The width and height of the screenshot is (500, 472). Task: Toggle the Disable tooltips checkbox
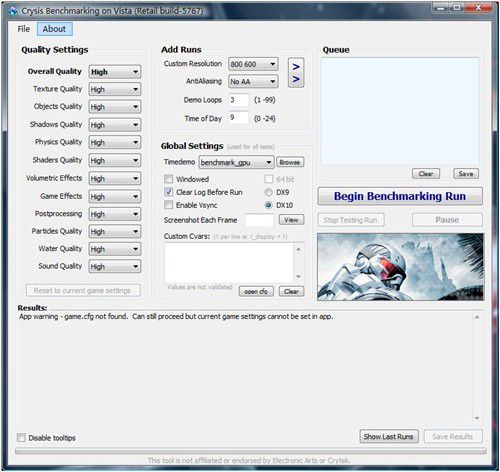pyautogui.click(x=21, y=438)
